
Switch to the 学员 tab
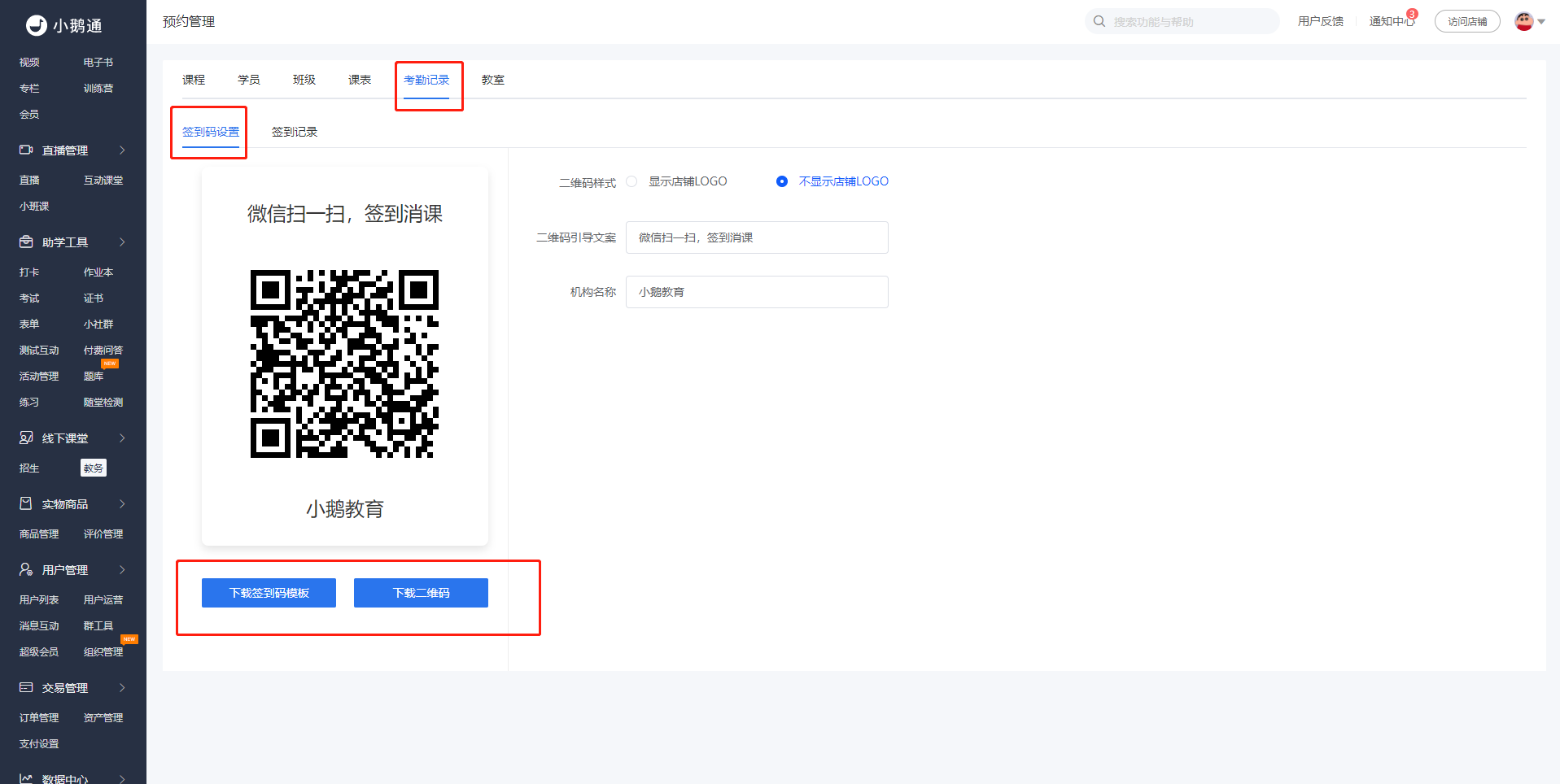(x=249, y=80)
